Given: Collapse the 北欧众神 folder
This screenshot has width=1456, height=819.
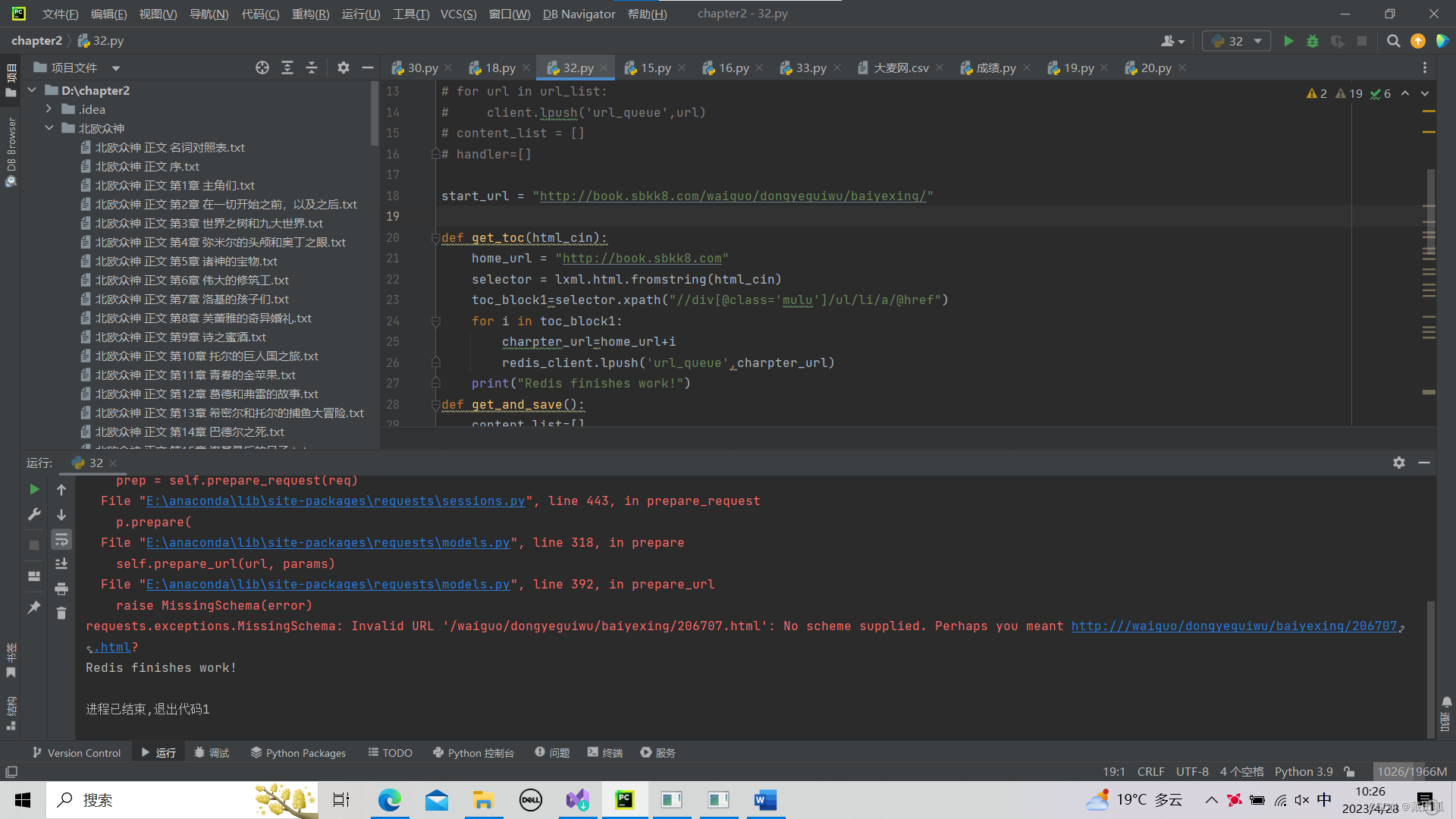Looking at the screenshot, I should tap(49, 128).
